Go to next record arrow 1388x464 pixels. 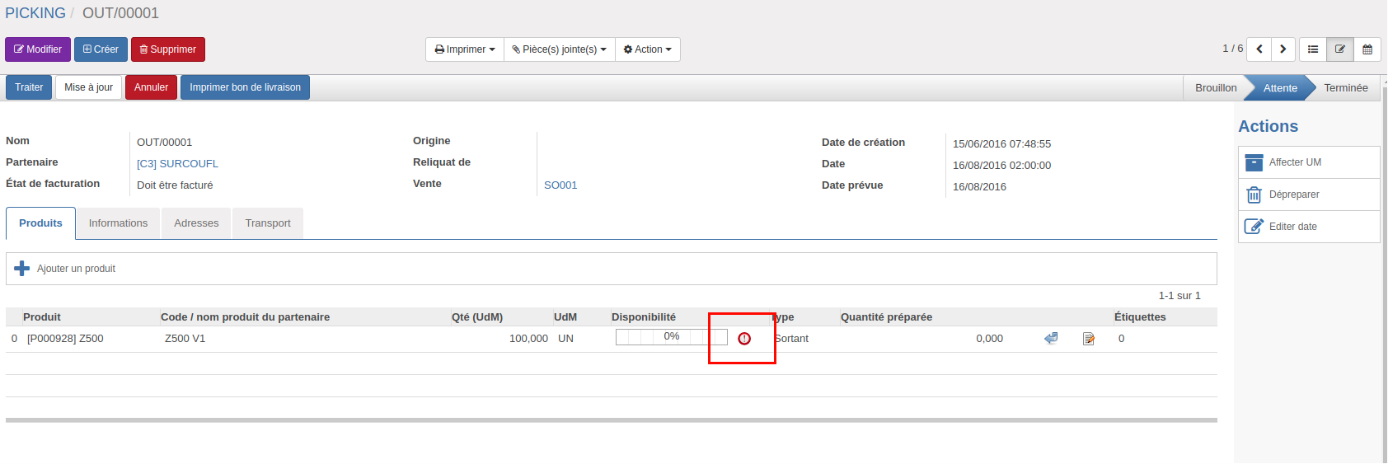(x=1284, y=49)
